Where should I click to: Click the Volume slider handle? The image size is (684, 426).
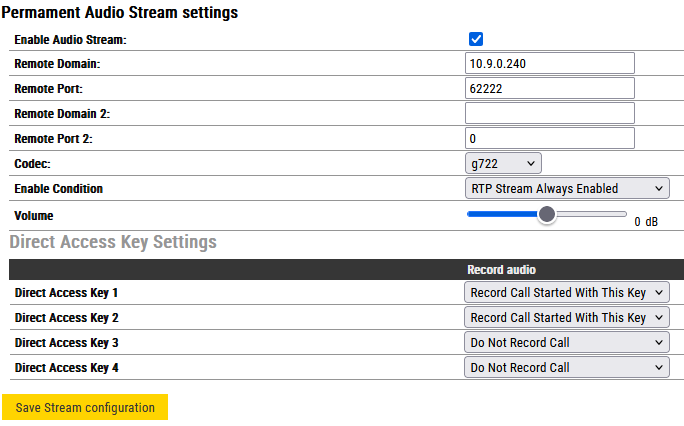tap(546, 214)
